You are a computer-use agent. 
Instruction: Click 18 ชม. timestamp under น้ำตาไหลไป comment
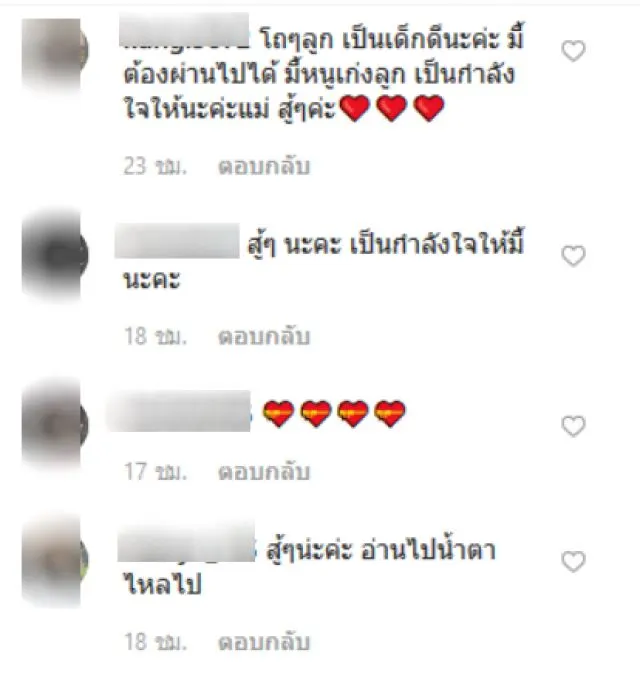[x=155, y=642]
